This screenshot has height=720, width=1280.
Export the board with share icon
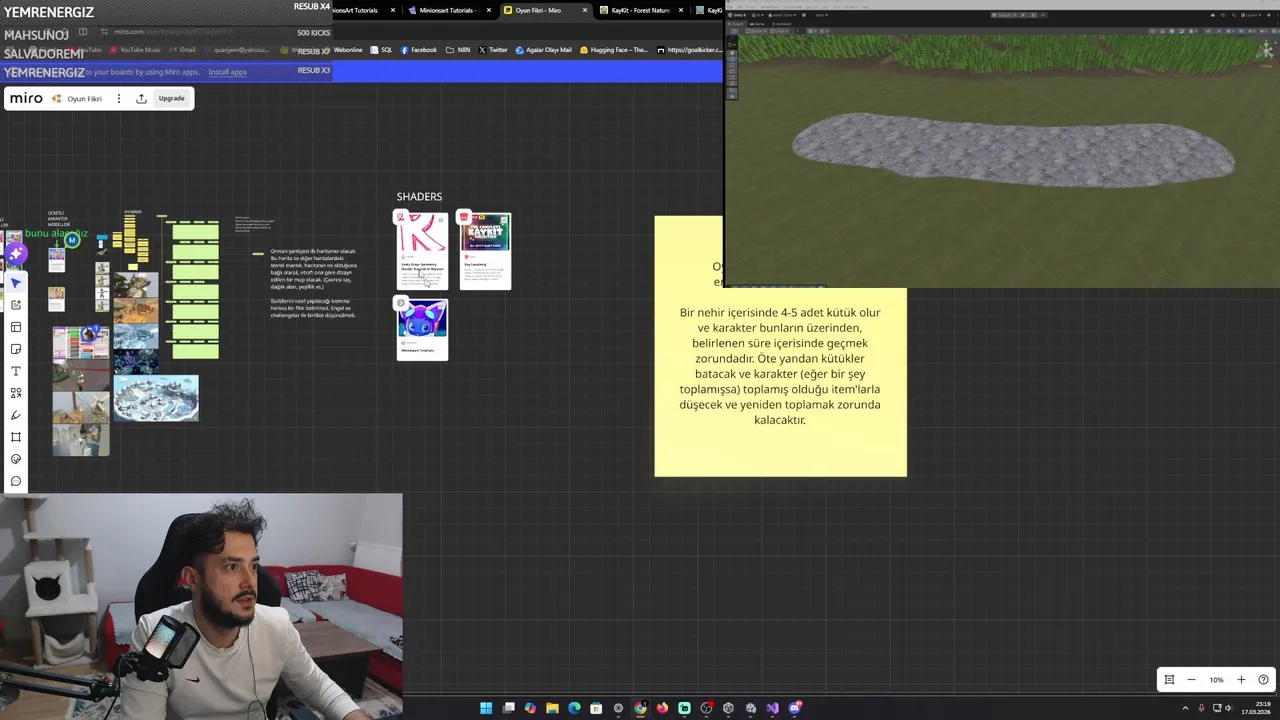coord(141,98)
